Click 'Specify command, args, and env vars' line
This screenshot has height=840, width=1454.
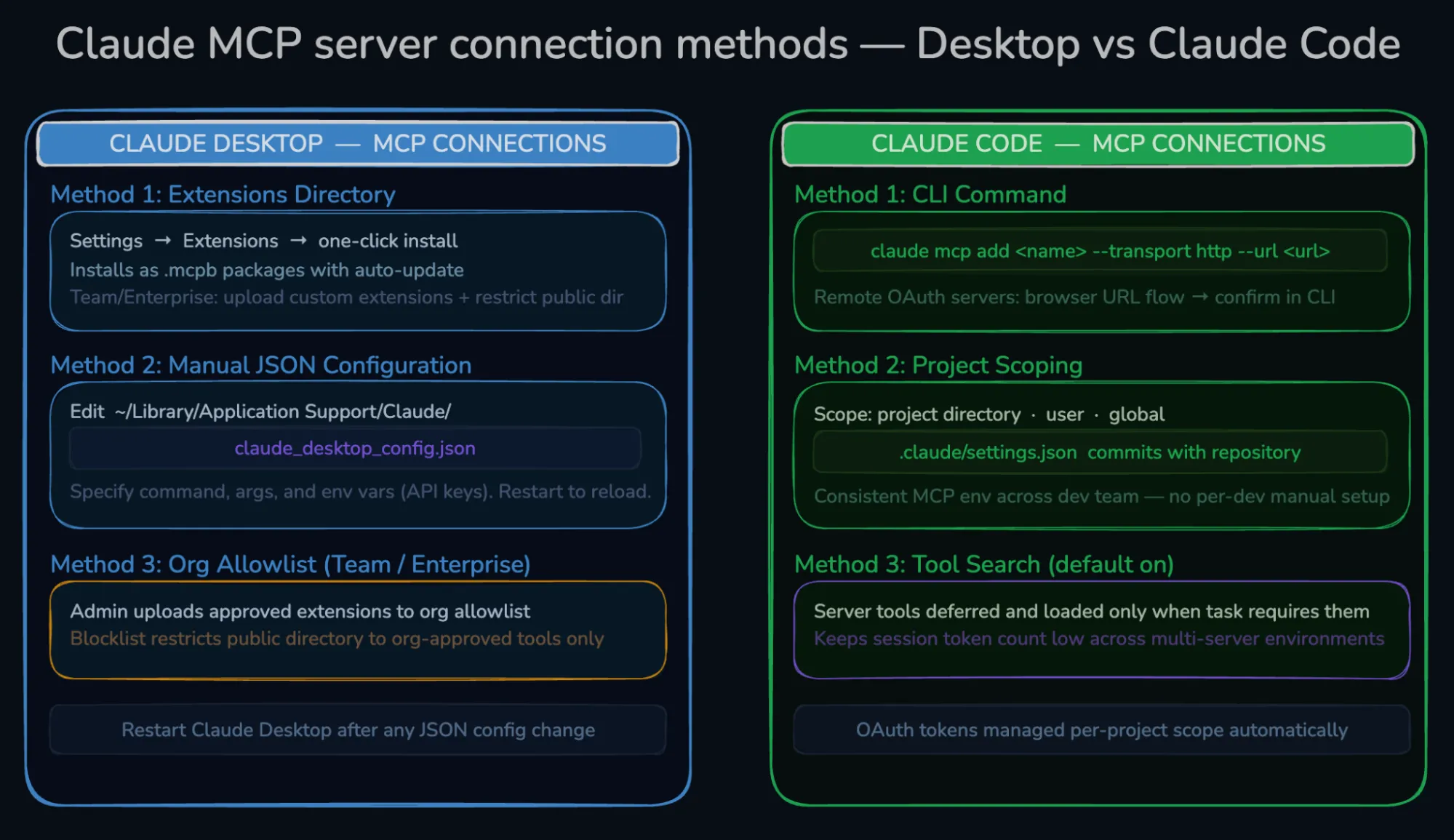[x=360, y=492]
